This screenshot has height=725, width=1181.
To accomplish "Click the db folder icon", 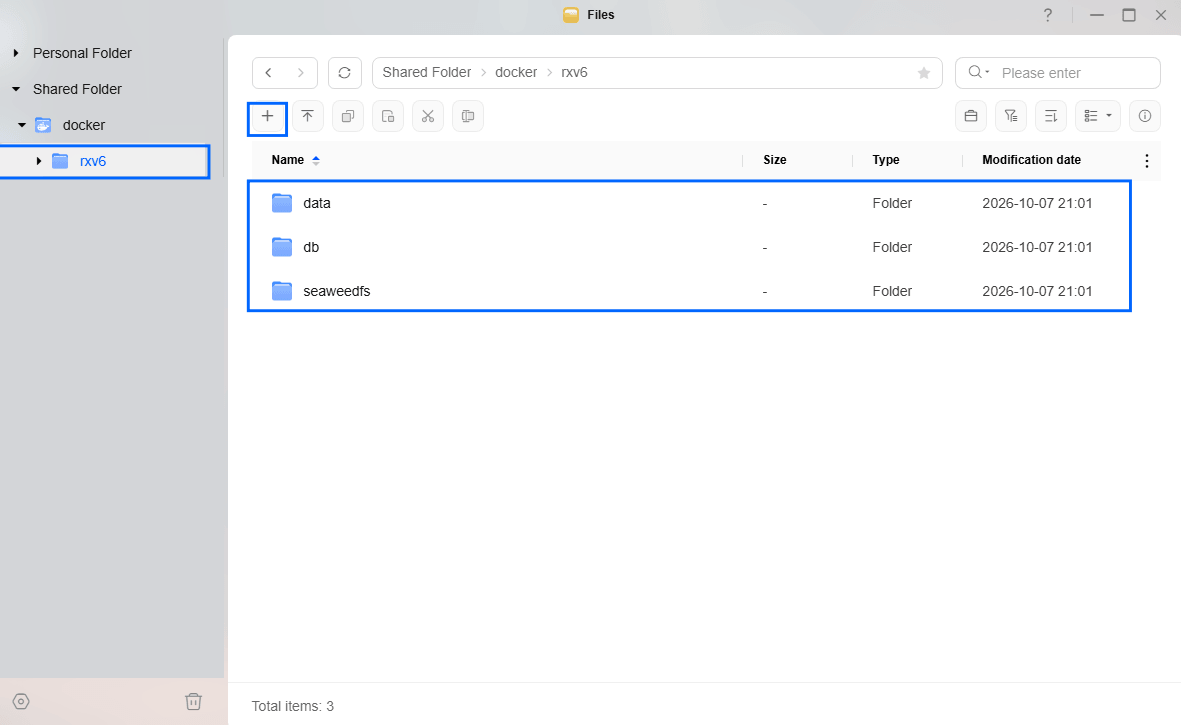I will (282, 247).
